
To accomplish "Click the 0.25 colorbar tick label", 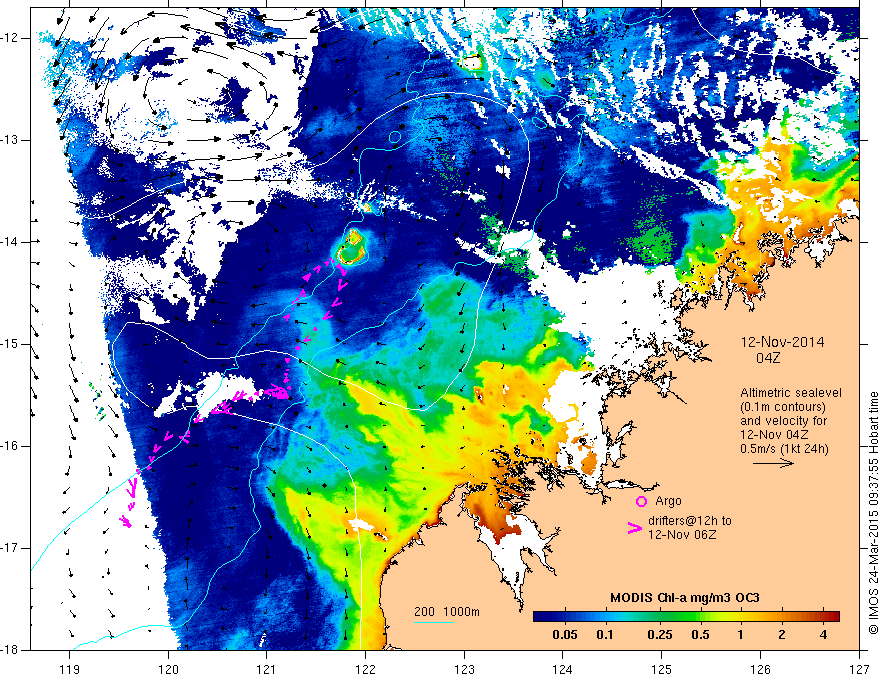I will [659, 635].
